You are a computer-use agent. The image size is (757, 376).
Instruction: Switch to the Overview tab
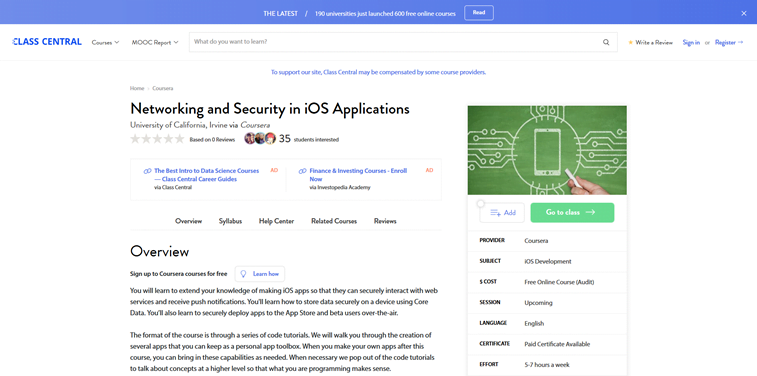pos(188,221)
